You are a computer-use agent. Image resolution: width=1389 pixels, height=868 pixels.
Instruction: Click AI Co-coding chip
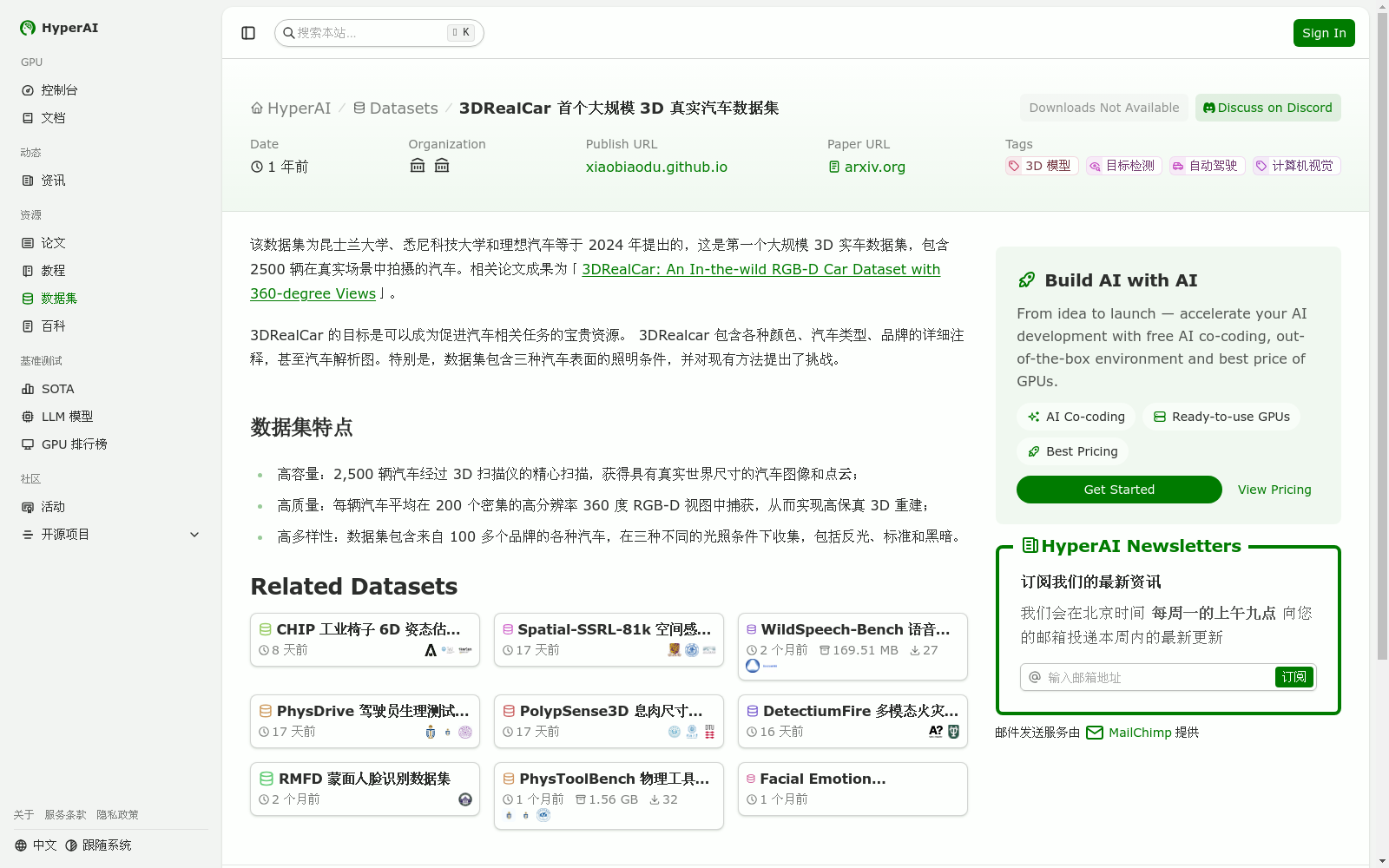click(1076, 417)
